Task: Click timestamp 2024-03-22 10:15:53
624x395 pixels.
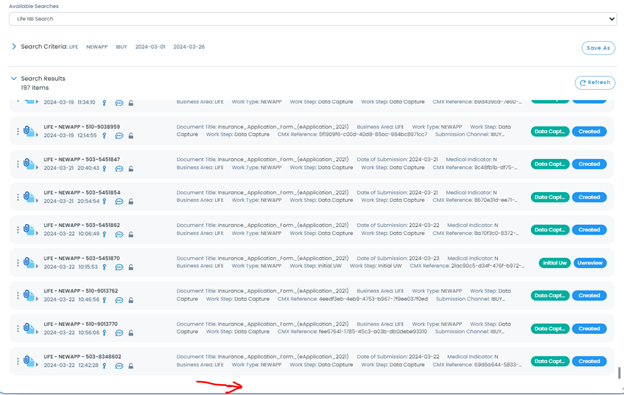Action: coord(70,267)
